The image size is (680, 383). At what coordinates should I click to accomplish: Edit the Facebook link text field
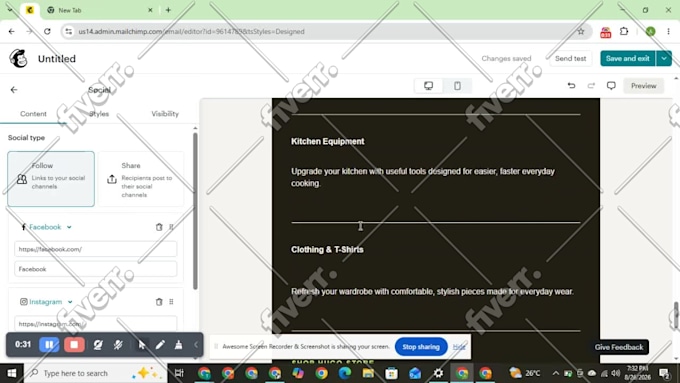click(x=95, y=269)
